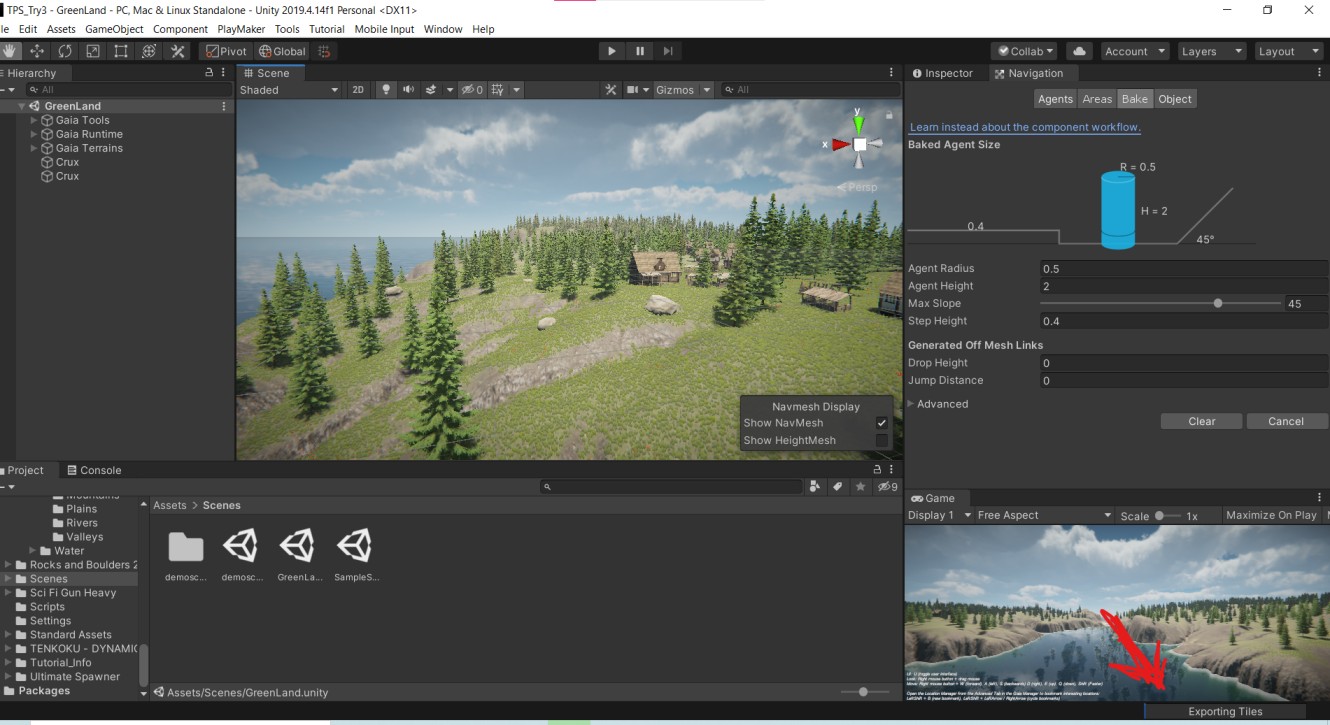Click the Clear navmesh button
Viewport: 1330px width, 725px height.
1202,421
